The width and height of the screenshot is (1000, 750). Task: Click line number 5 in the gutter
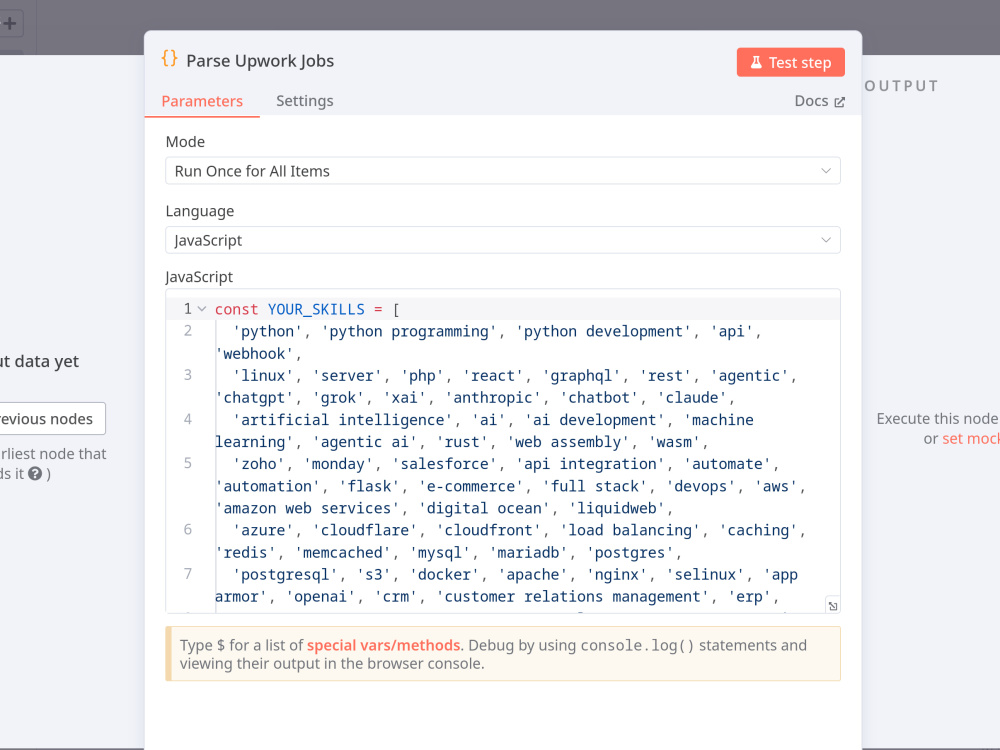tap(188, 463)
